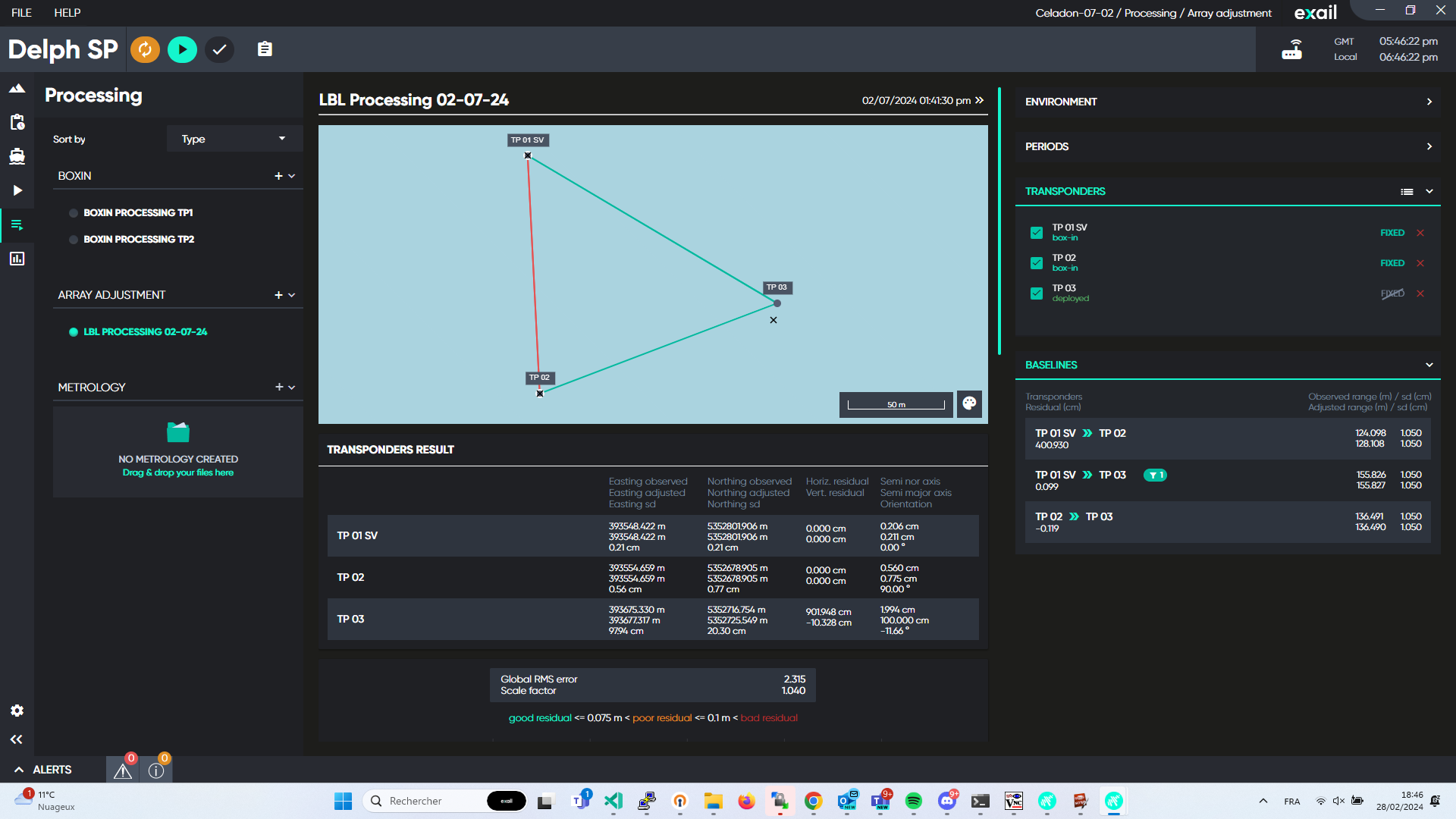1456x819 pixels.
Task: Click Drag & drop your files here link
Action: pos(178,472)
